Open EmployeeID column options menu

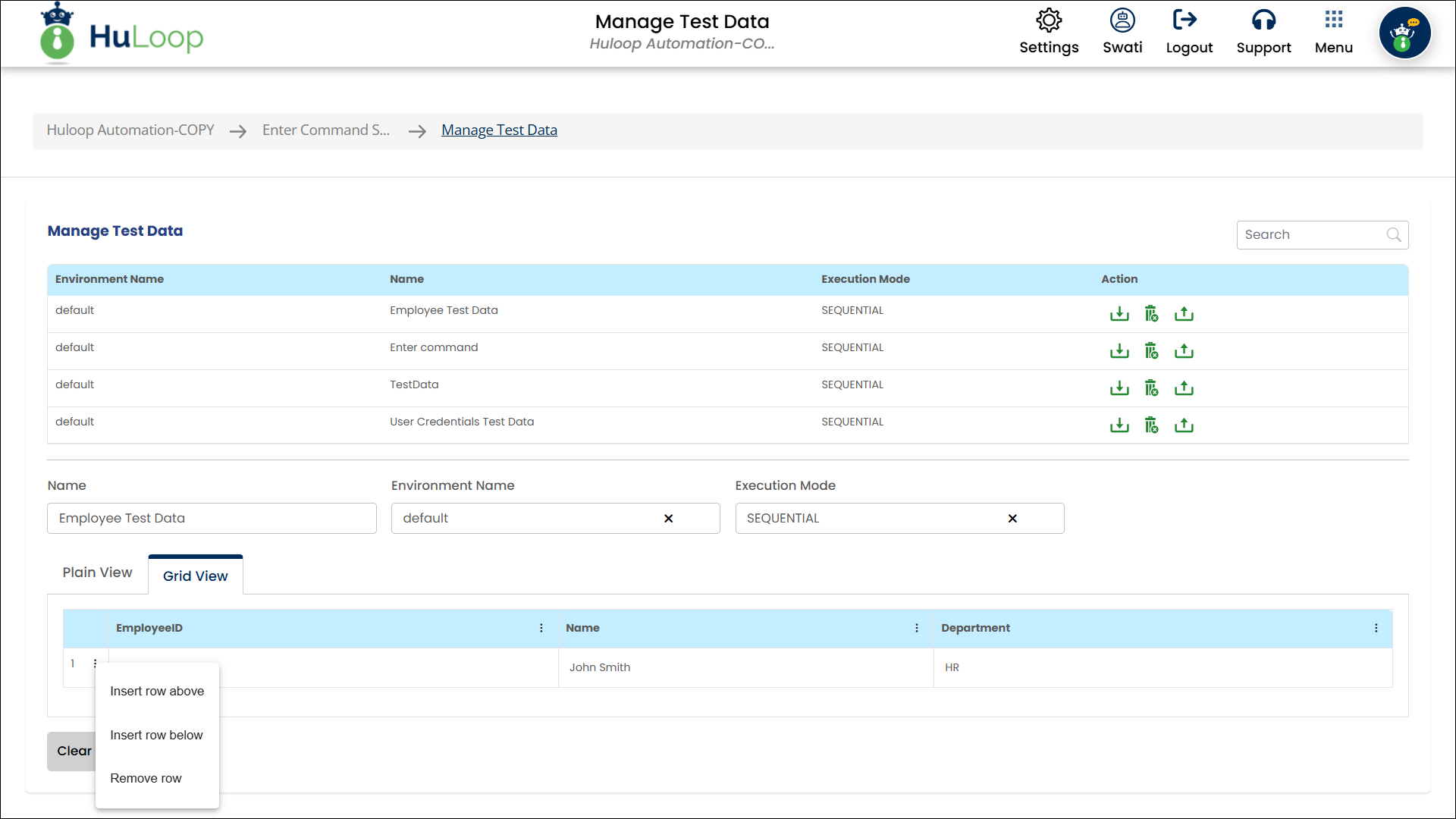click(x=541, y=628)
